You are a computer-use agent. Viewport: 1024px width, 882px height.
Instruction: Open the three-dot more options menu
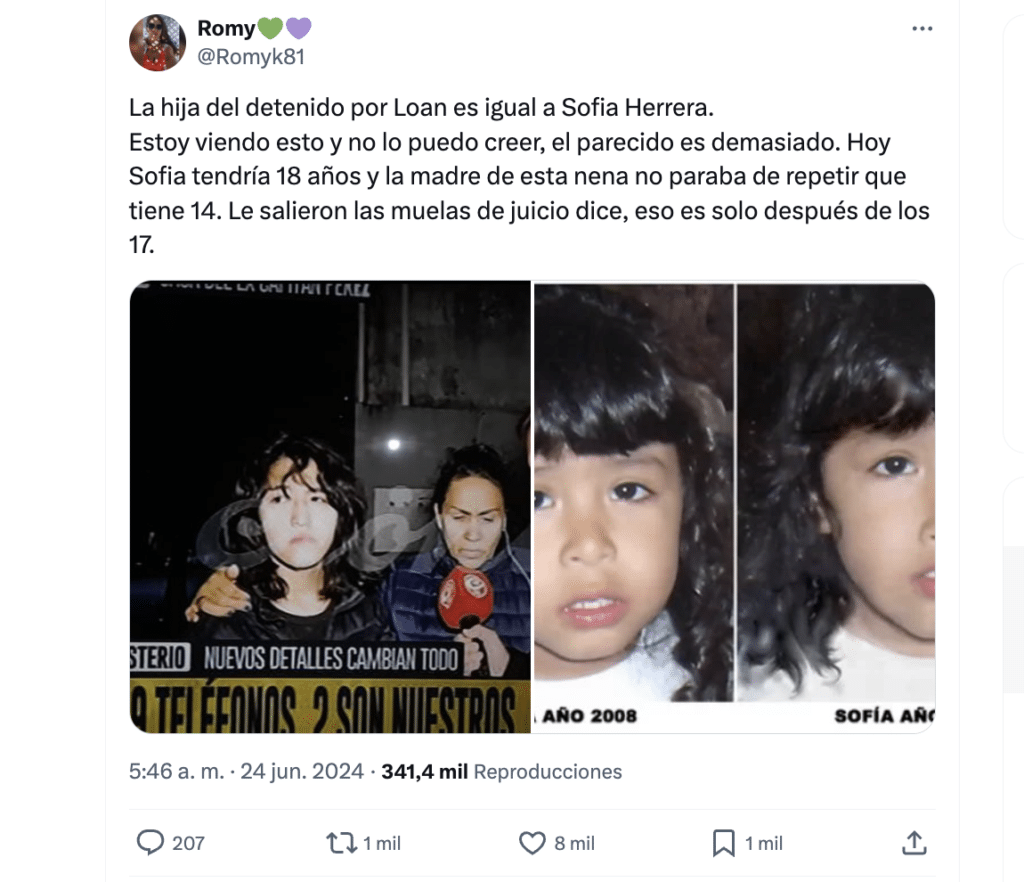click(x=922, y=29)
